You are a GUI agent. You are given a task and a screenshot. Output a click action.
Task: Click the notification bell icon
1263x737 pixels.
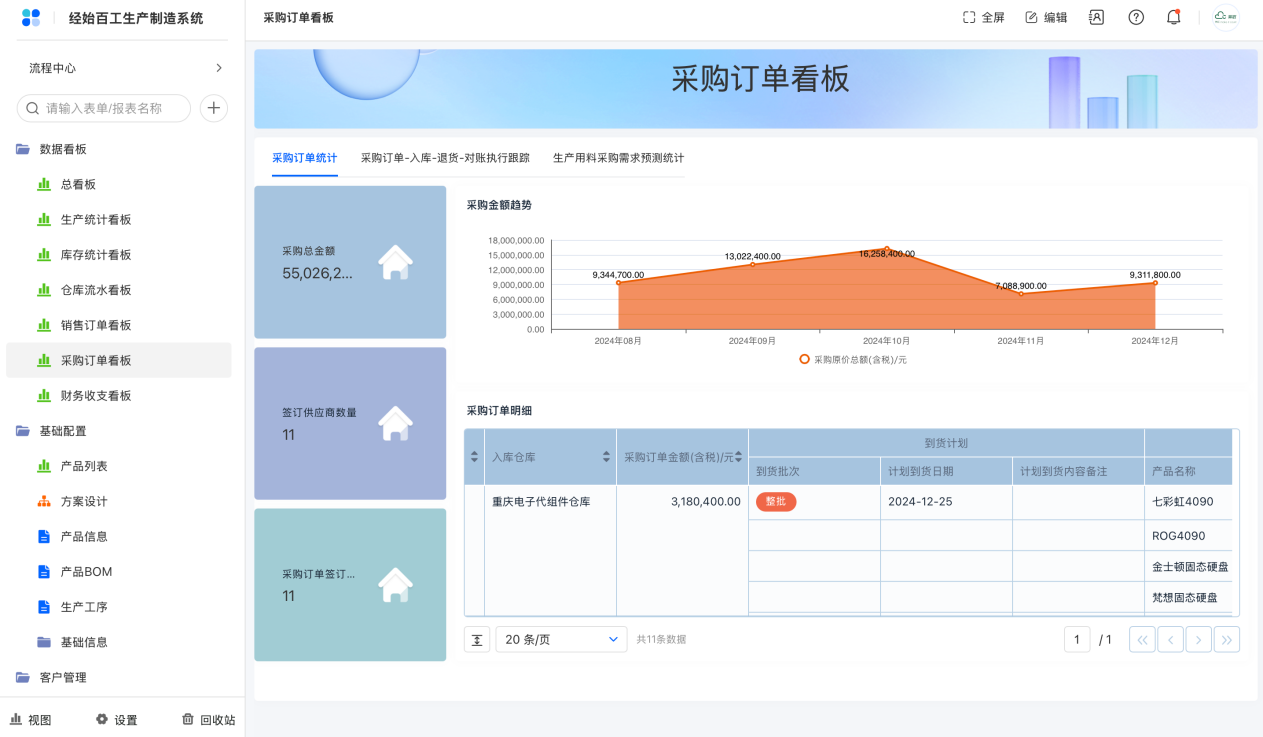[1173, 17]
